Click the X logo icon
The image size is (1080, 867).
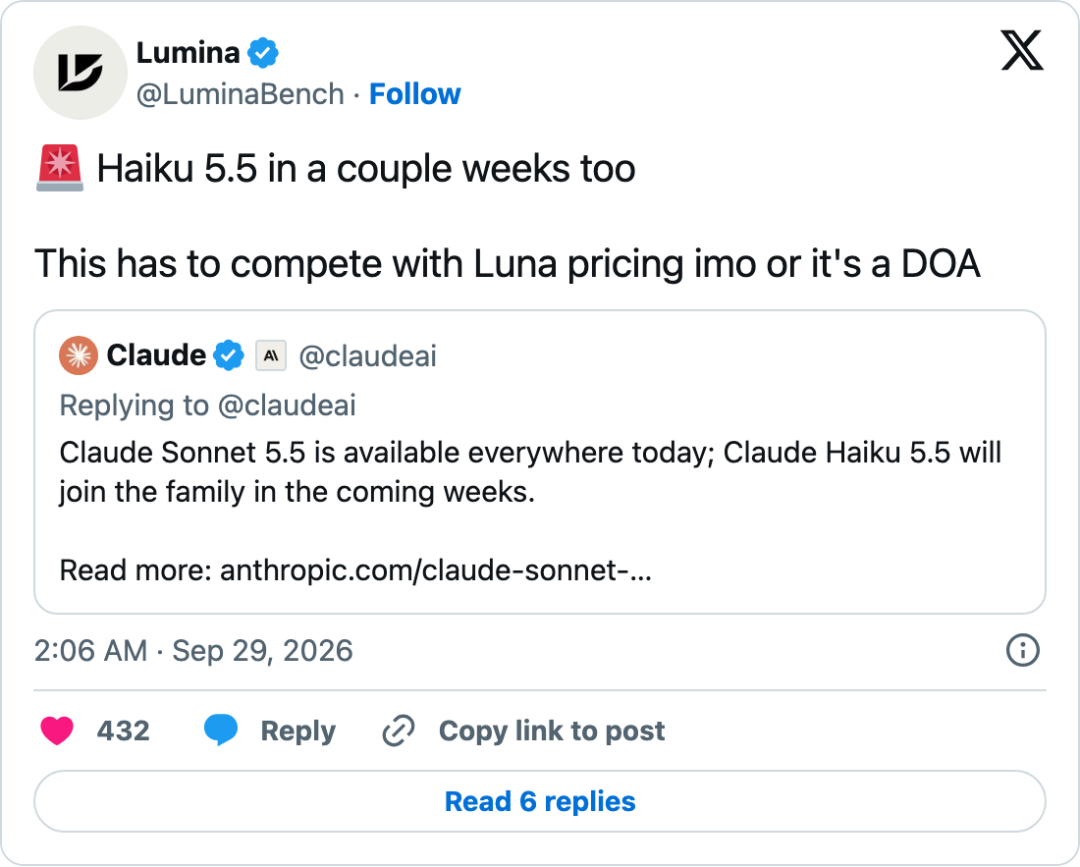(x=1022, y=50)
